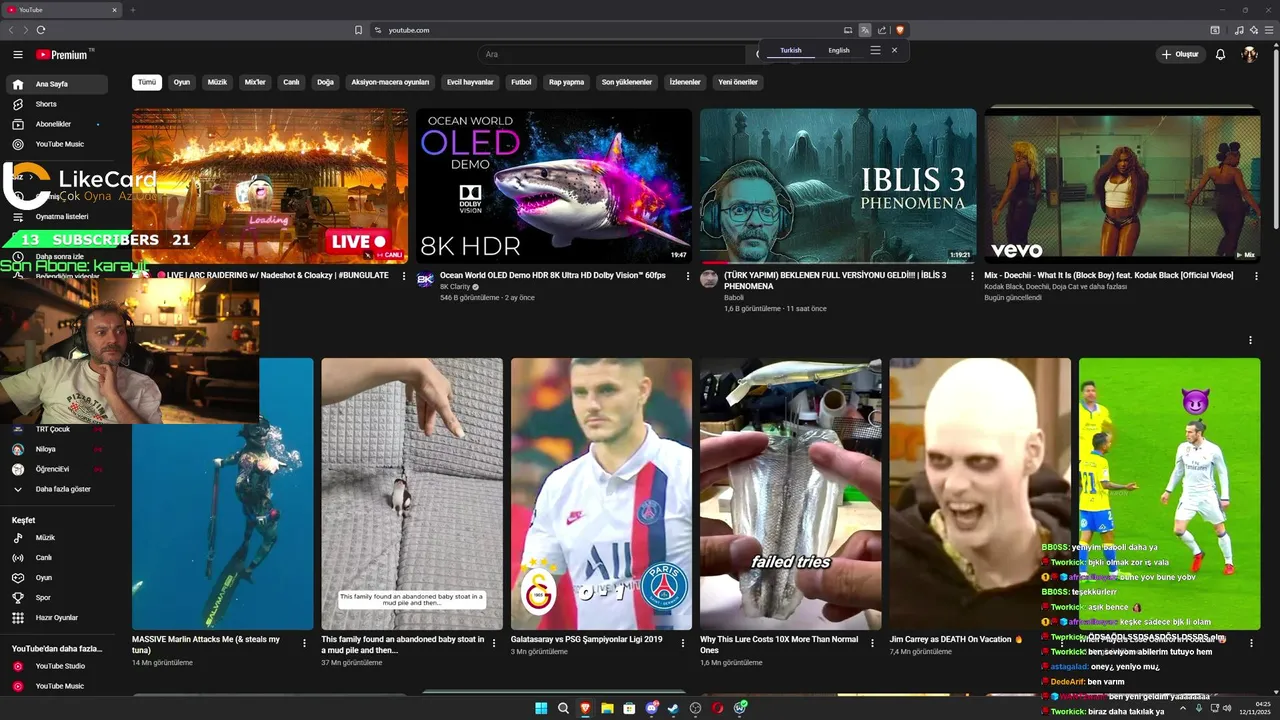Select Aksiyon-macera oyunları chip
Image resolution: width=1280 pixels, height=720 pixels.
(x=390, y=82)
